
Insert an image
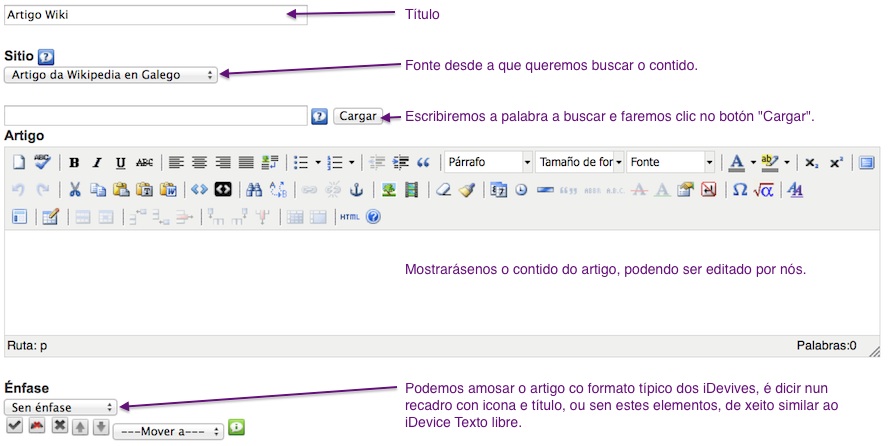coord(388,190)
